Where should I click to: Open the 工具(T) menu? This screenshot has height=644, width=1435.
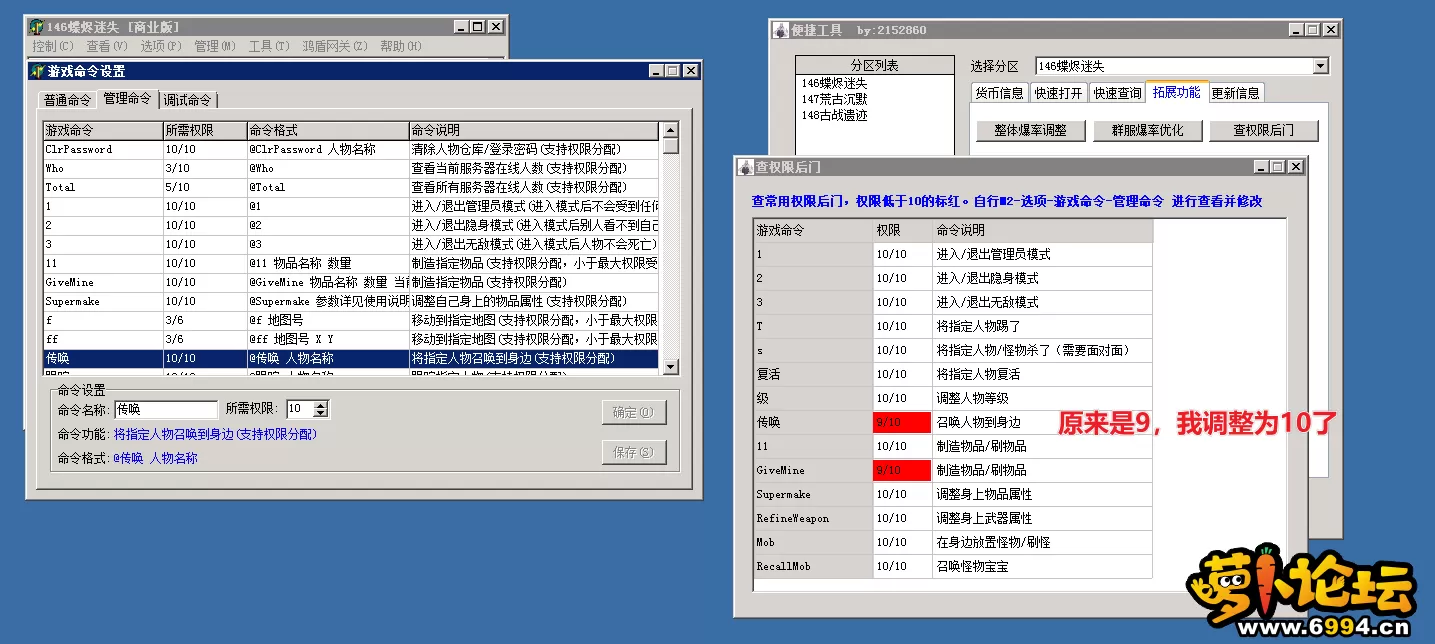coord(269,46)
